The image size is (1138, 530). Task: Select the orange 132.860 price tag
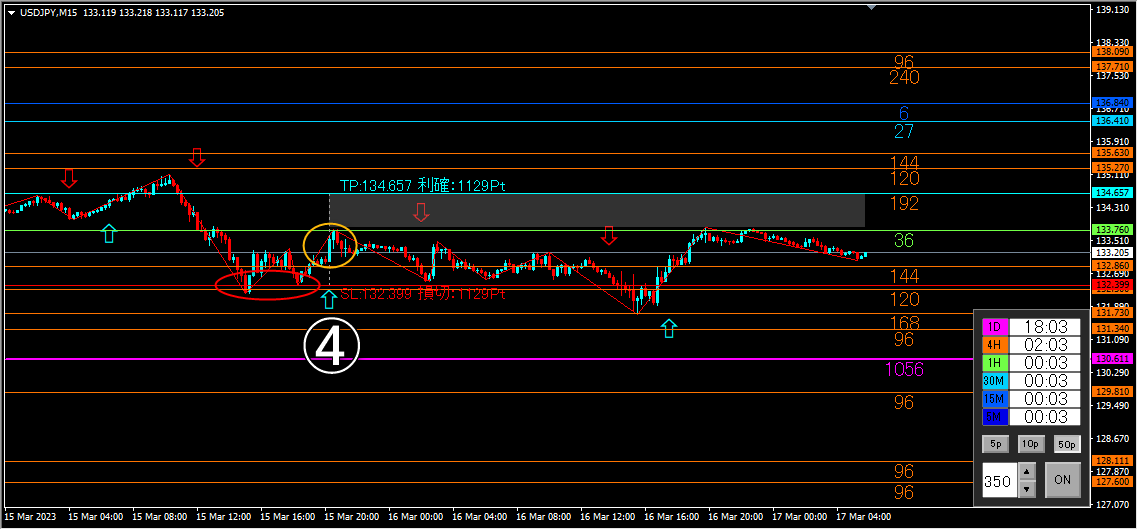1112,266
